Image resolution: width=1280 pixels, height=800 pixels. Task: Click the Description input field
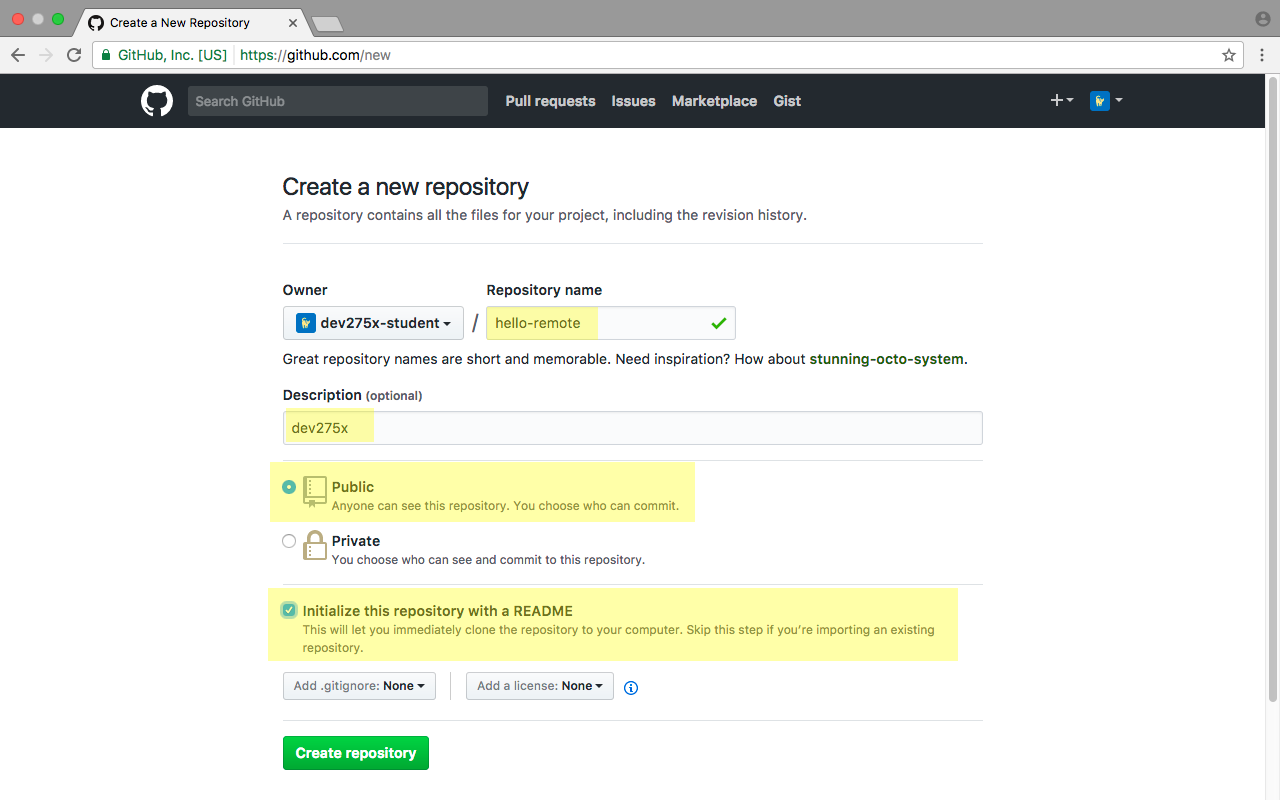pyautogui.click(x=633, y=428)
